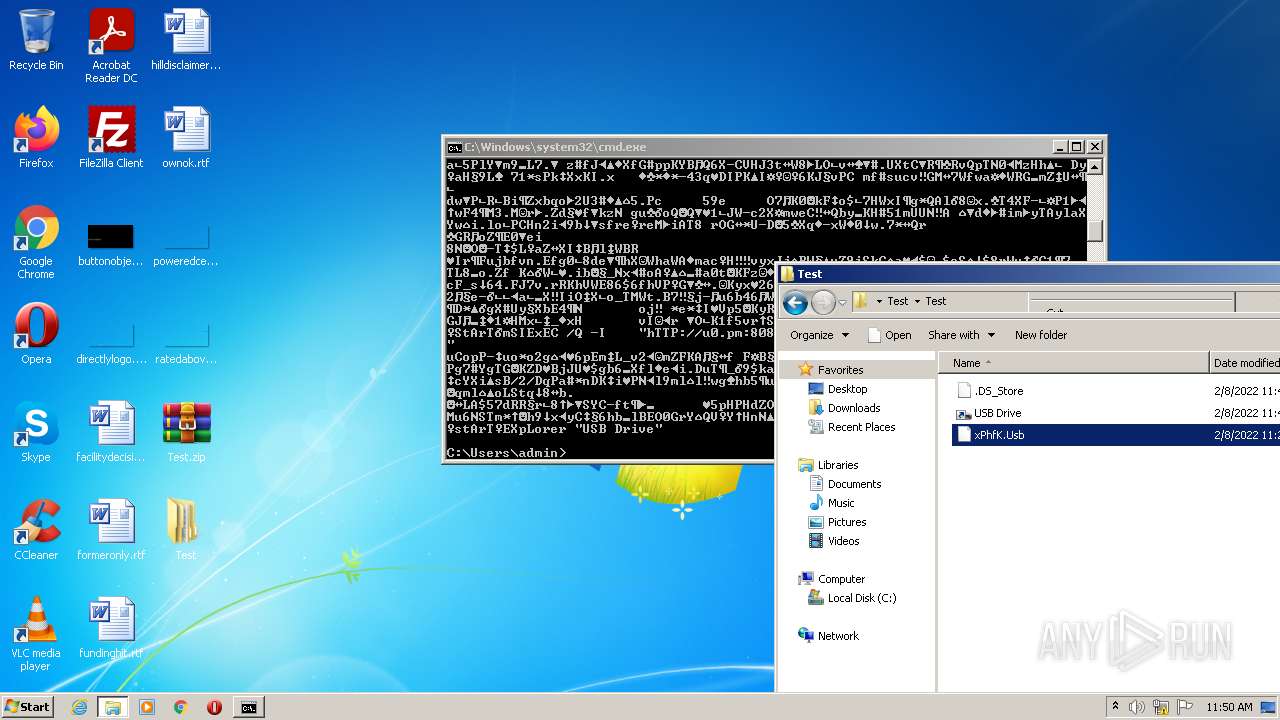Select the Test.zip WinRAR archive

pyautogui.click(x=186, y=432)
